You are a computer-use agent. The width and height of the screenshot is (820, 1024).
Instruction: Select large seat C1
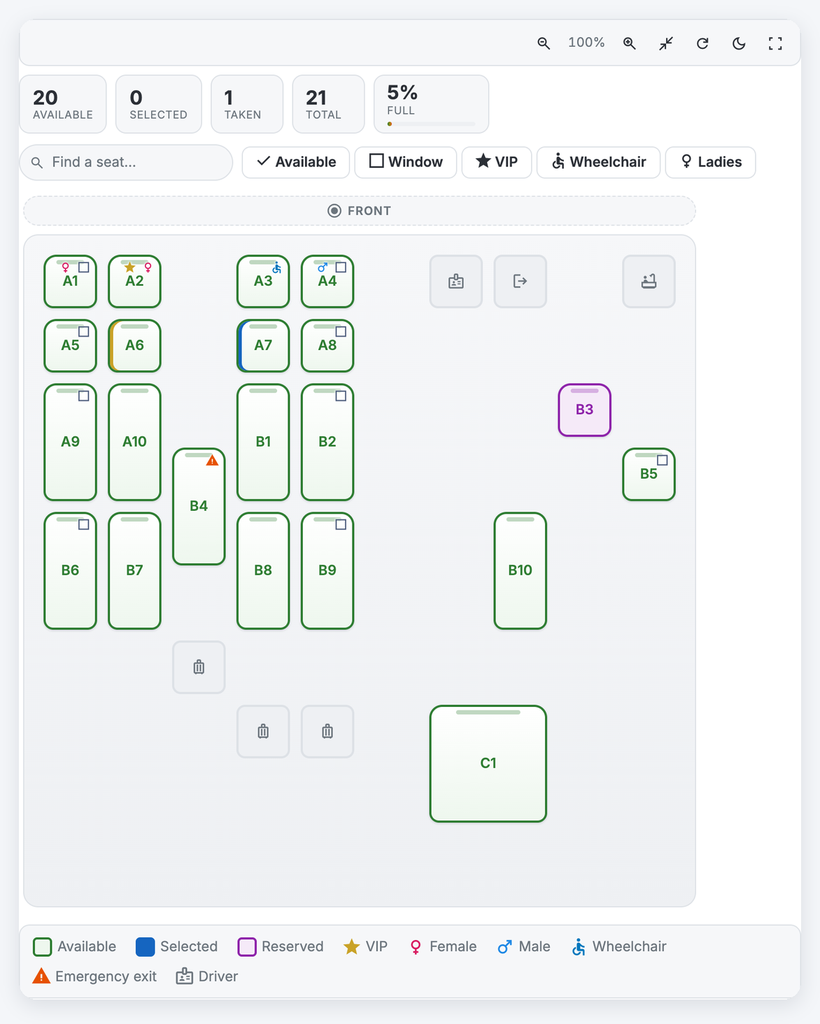coord(488,763)
